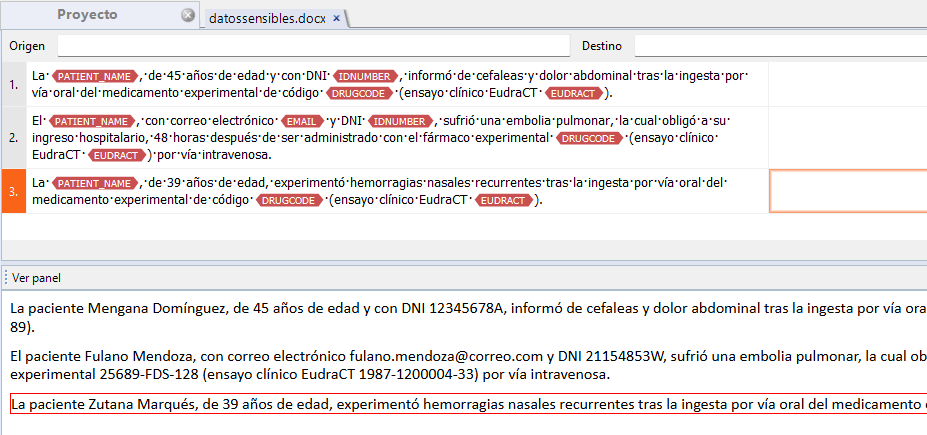
Task: Click preview paragraph about Mengana Domínguez
Action: [469, 317]
